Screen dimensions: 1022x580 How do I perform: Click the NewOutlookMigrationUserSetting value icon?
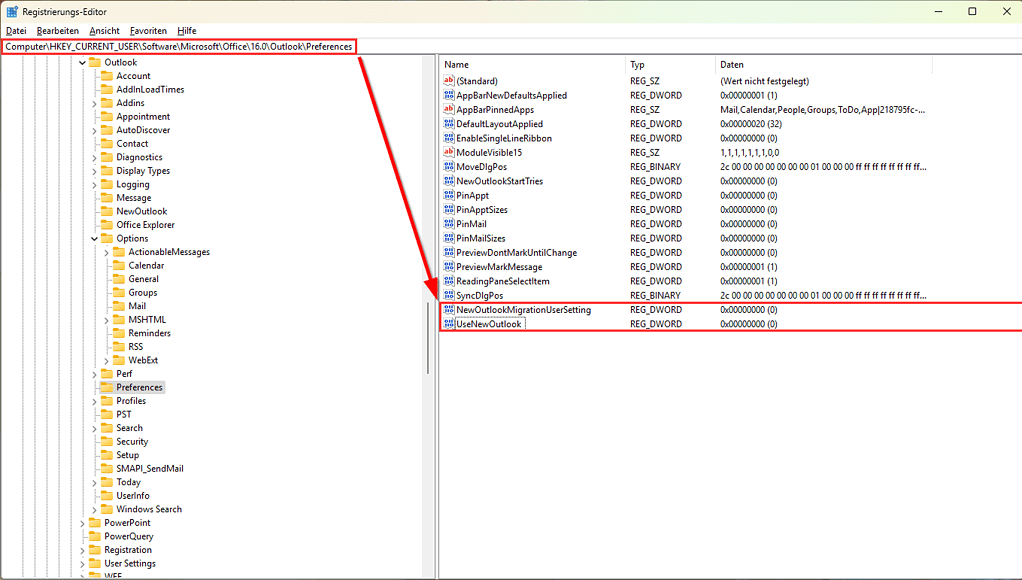449,310
